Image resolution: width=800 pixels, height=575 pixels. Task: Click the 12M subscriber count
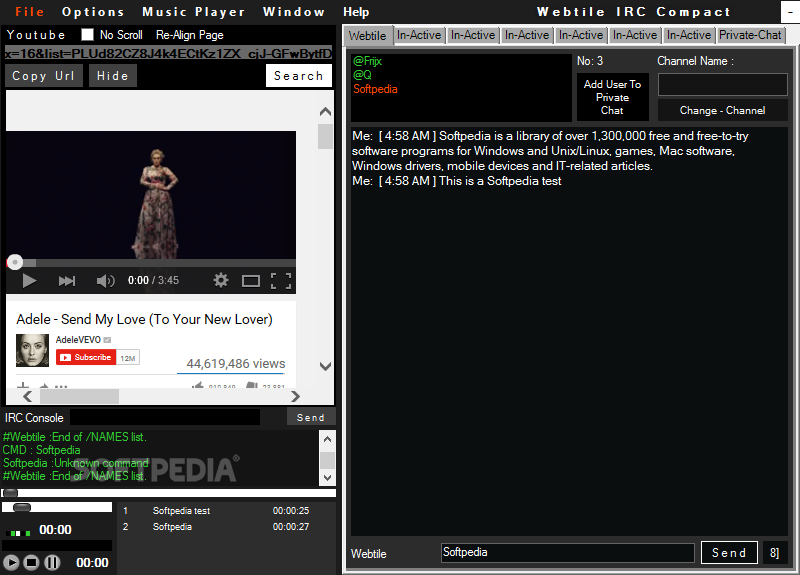pos(128,358)
